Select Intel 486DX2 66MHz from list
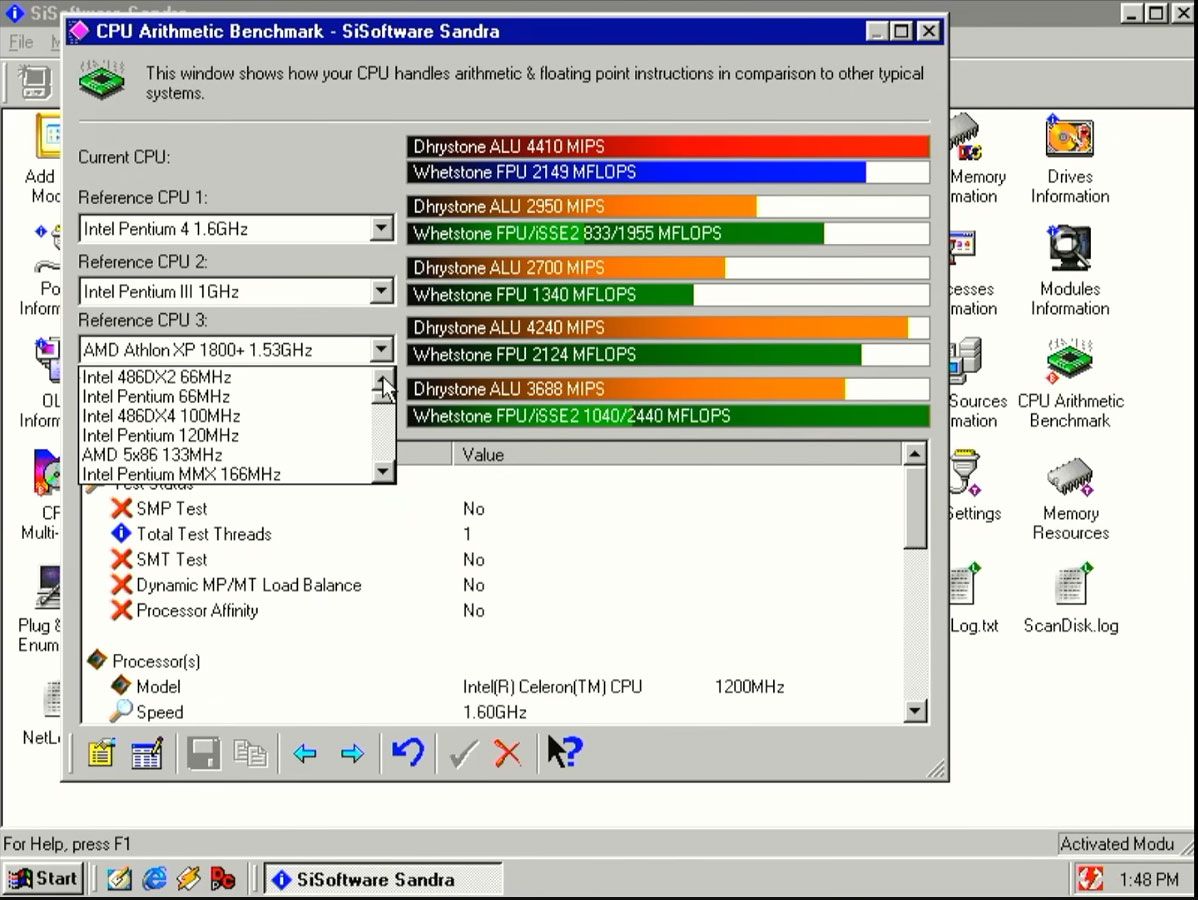 click(226, 377)
